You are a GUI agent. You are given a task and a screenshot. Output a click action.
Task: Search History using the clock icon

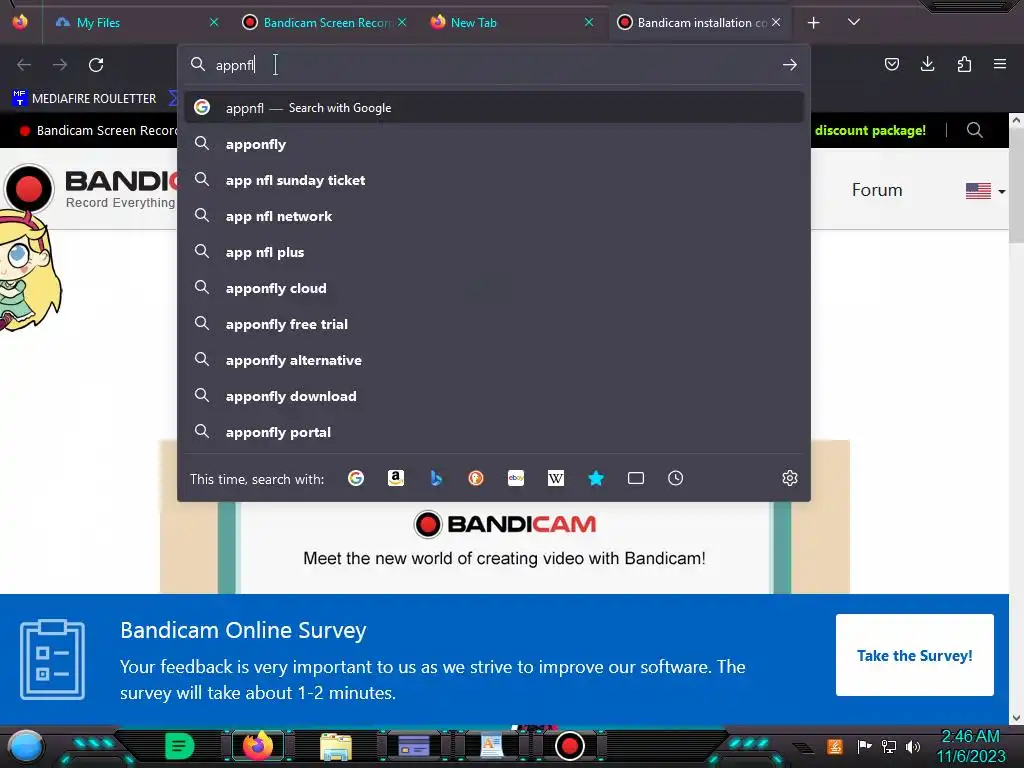[675, 478]
